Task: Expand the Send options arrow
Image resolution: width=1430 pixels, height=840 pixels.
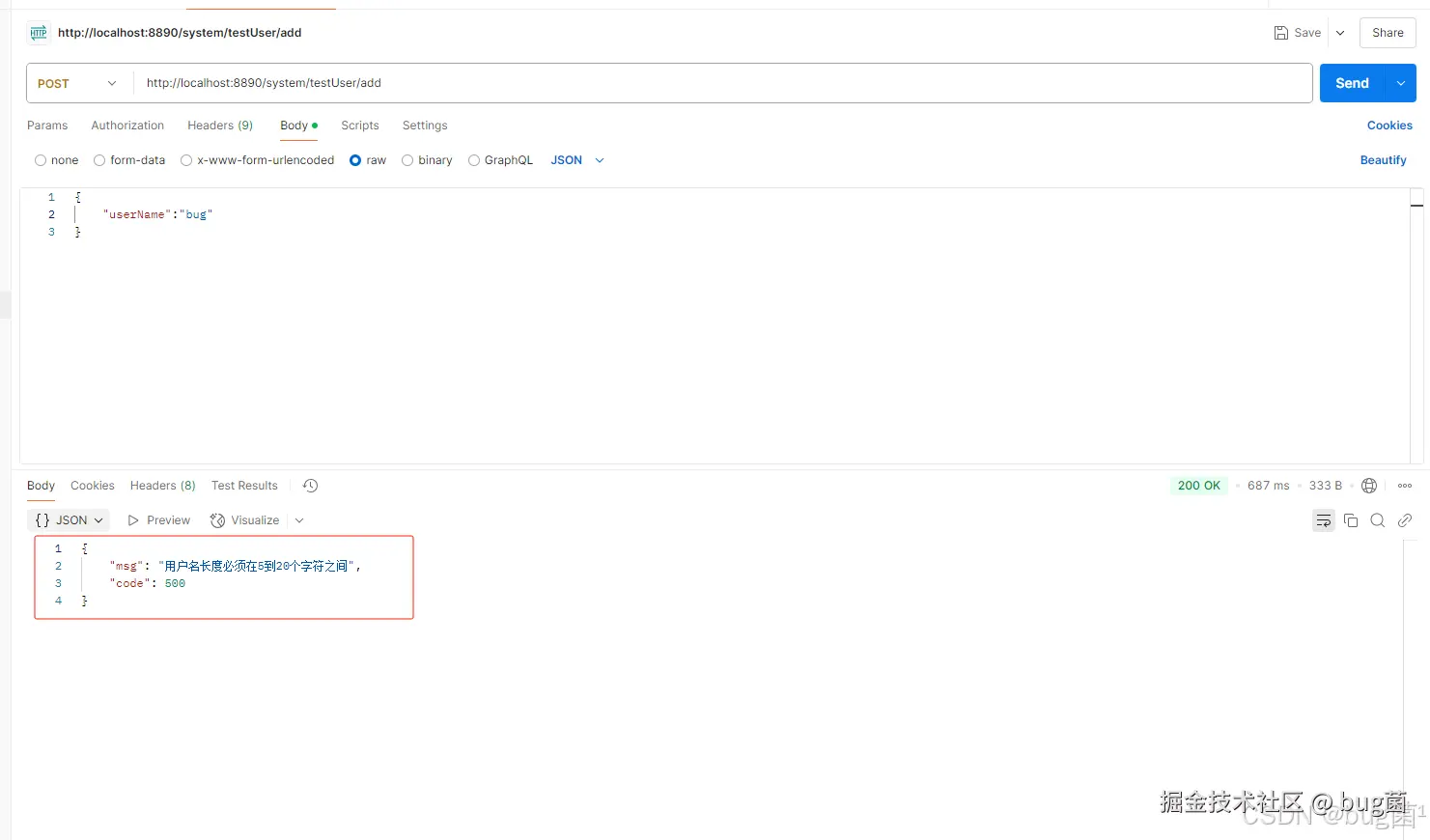Action: tap(1401, 83)
